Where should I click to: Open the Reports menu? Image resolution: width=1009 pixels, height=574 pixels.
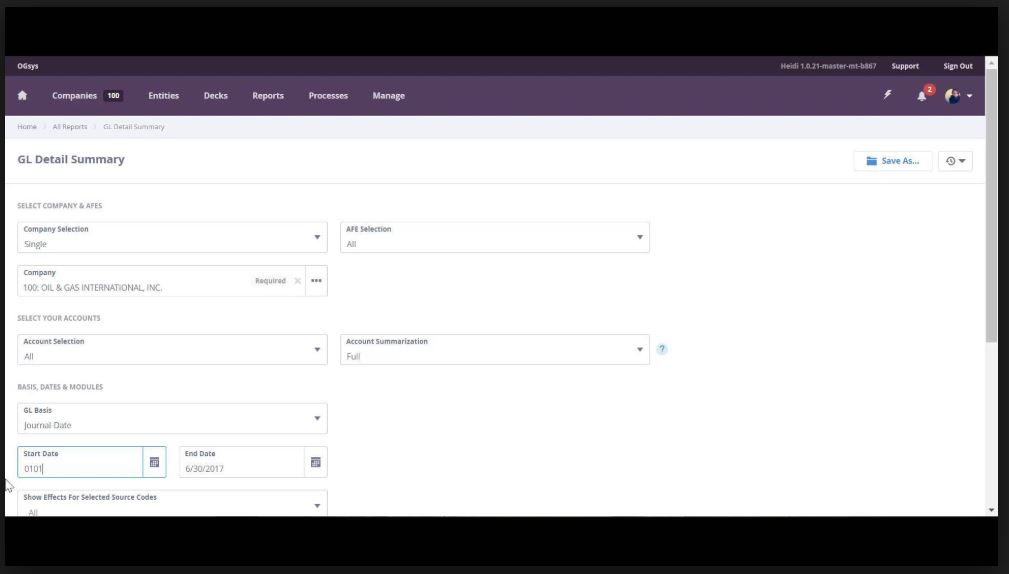[268, 95]
